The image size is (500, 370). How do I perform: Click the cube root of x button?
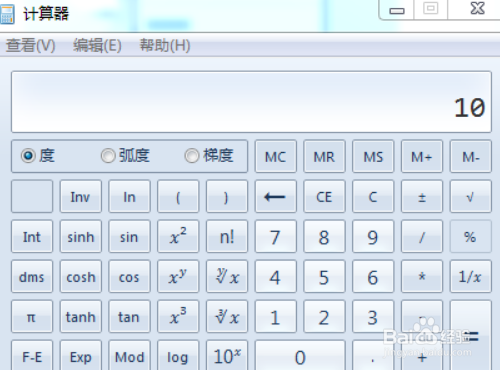click(x=227, y=317)
